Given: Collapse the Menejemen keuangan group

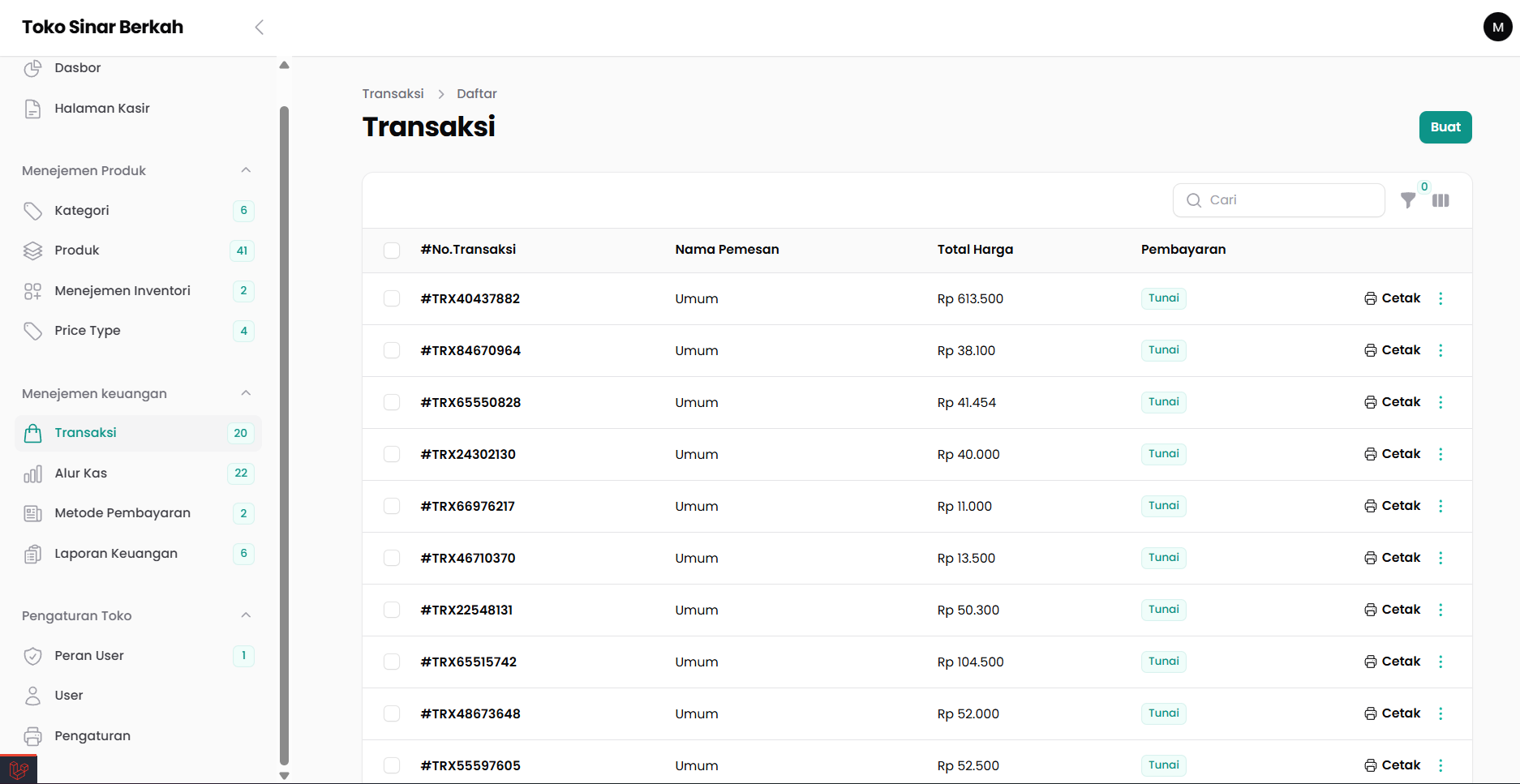Looking at the screenshot, I should [x=246, y=393].
